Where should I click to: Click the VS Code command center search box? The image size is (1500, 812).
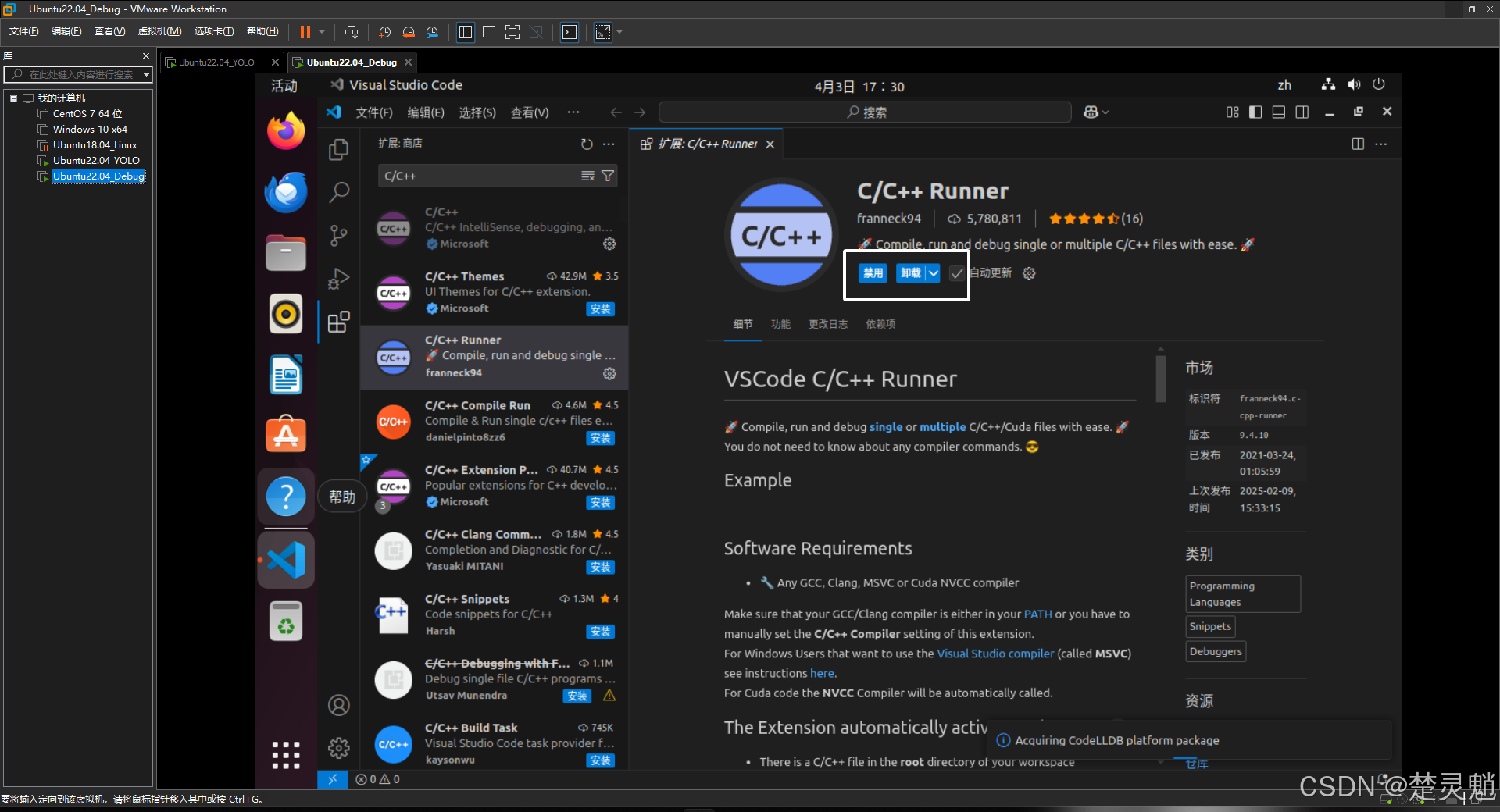pos(865,112)
